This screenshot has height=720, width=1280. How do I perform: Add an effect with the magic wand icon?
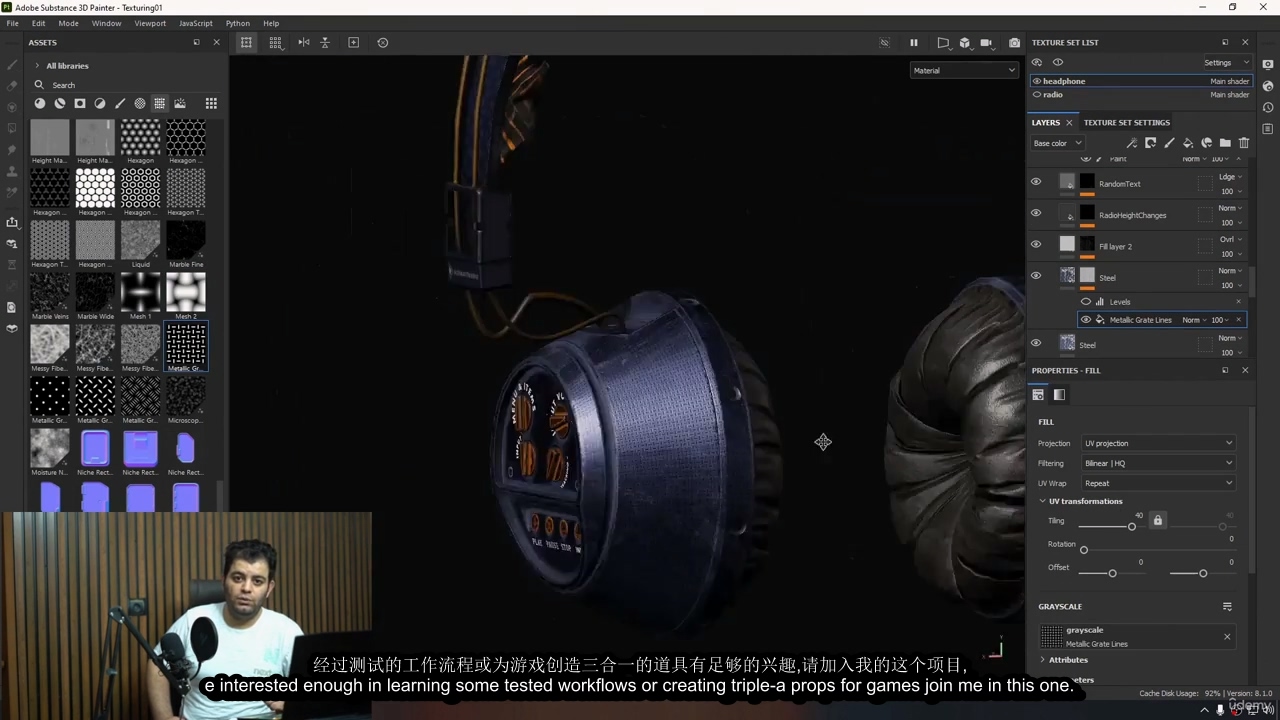pyautogui.click(x=1131, y=143)
